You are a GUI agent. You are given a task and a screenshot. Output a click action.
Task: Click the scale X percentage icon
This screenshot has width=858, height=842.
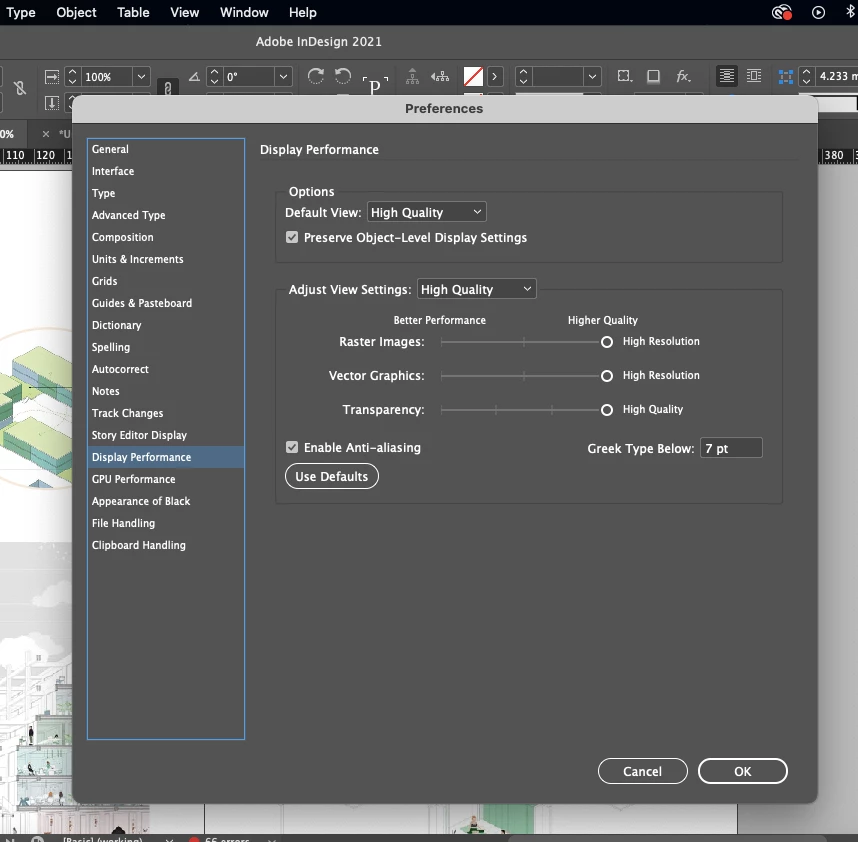coord(51,77)
